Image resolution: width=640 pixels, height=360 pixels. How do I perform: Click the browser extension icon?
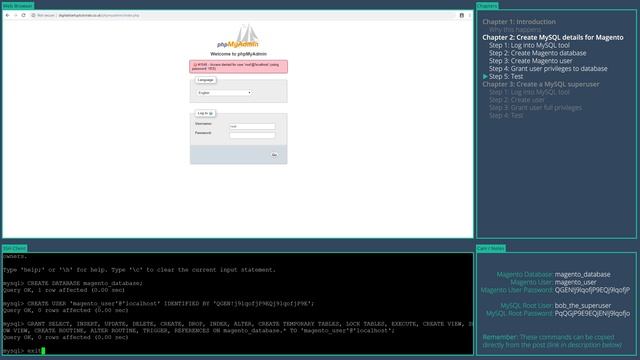pyautogui.click(x=462, y=15)
